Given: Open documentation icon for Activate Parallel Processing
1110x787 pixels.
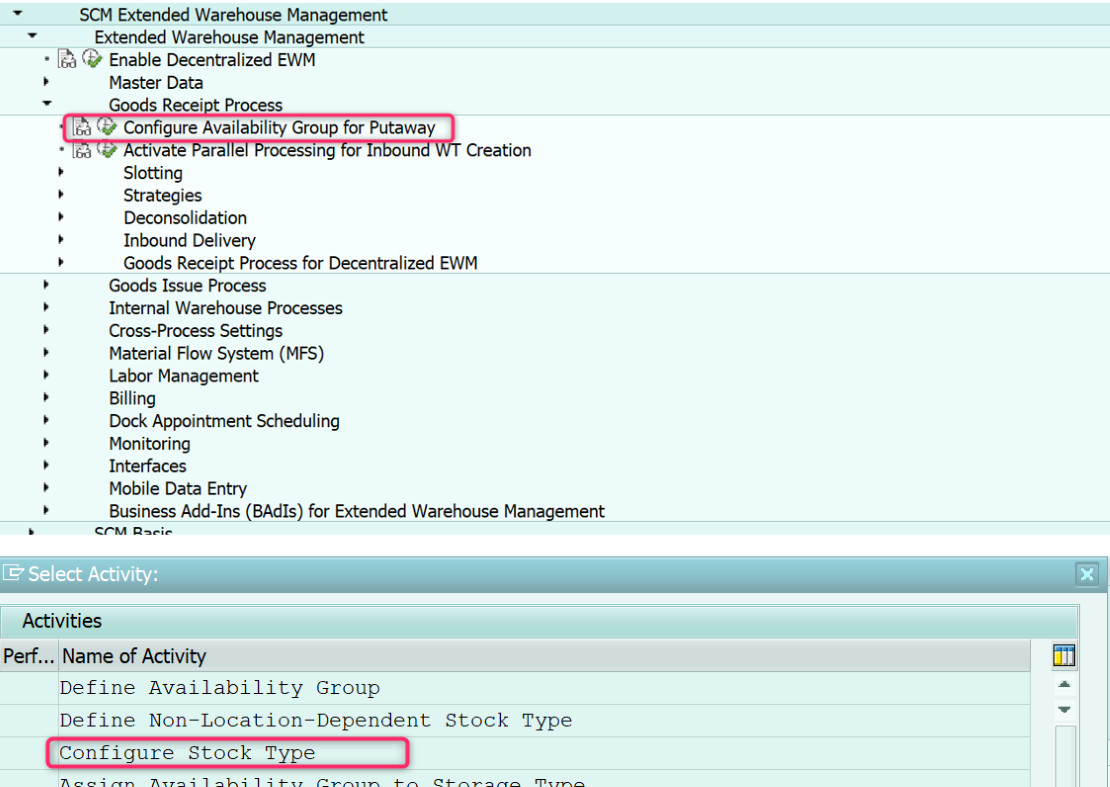Looking at the screenshot, I should tap(82, 151).
